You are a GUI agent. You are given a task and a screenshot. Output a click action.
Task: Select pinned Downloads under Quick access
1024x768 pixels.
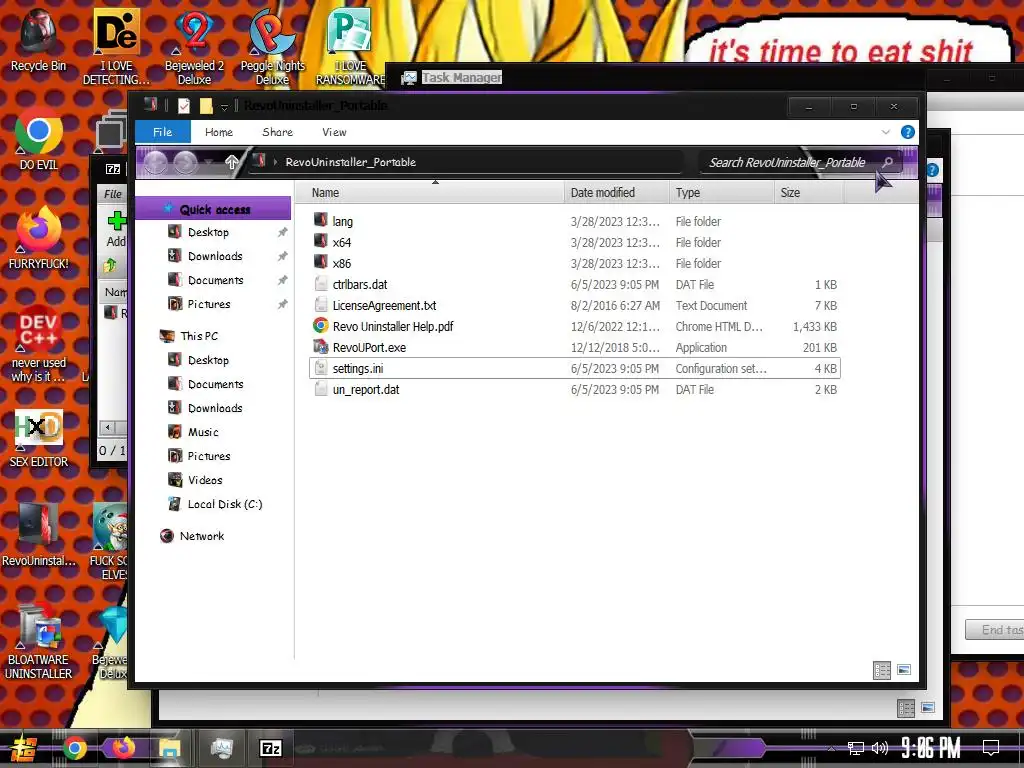pos(214,256)
